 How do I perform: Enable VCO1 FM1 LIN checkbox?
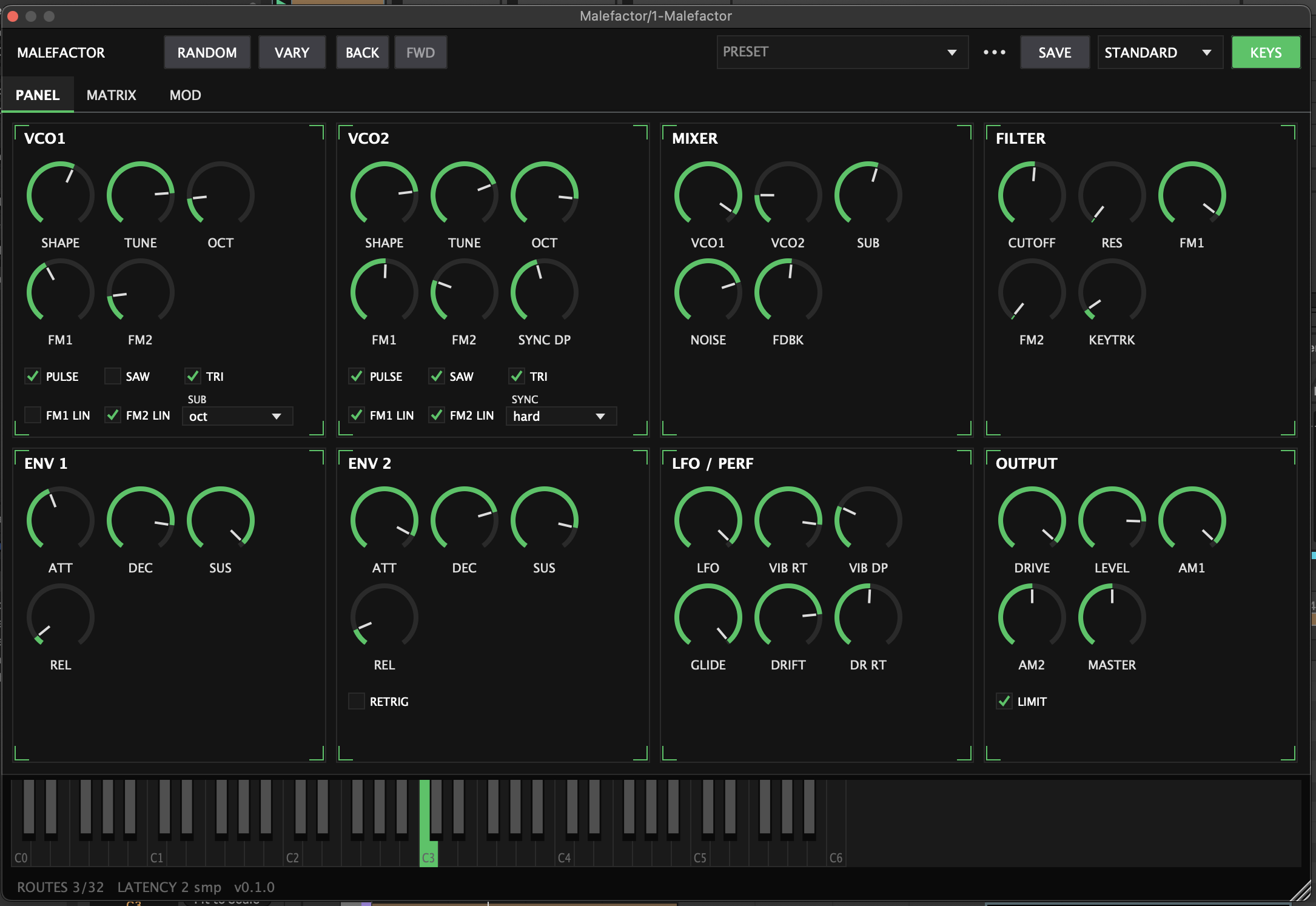(x=33, y=415)
